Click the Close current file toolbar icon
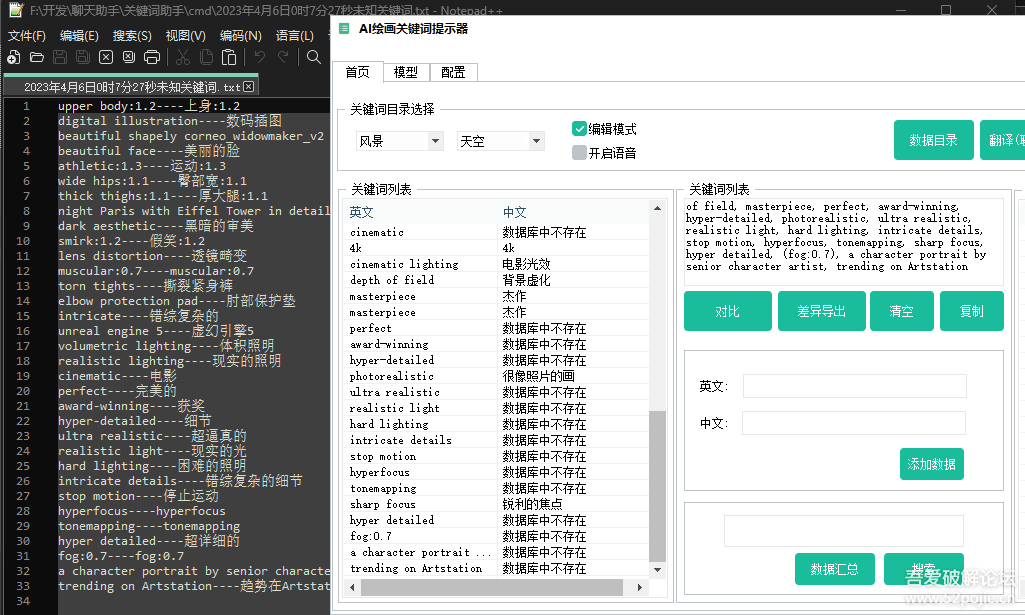The width and height of the screenshot is (1025, 615). pyautogui.click(x=107, y=57)
